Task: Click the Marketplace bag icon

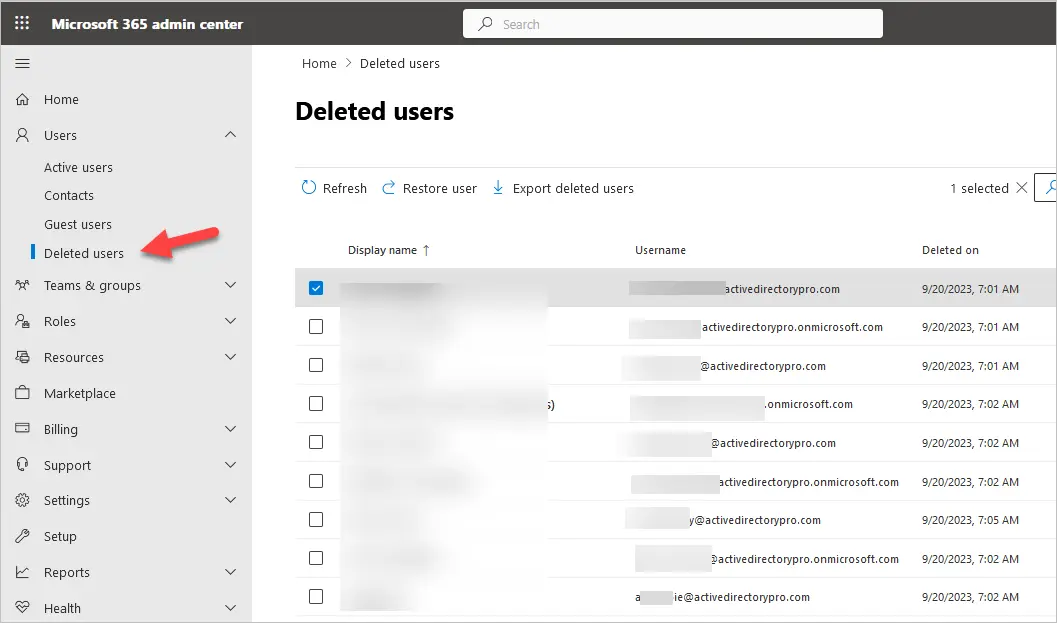Action: (x=22, y=392)
